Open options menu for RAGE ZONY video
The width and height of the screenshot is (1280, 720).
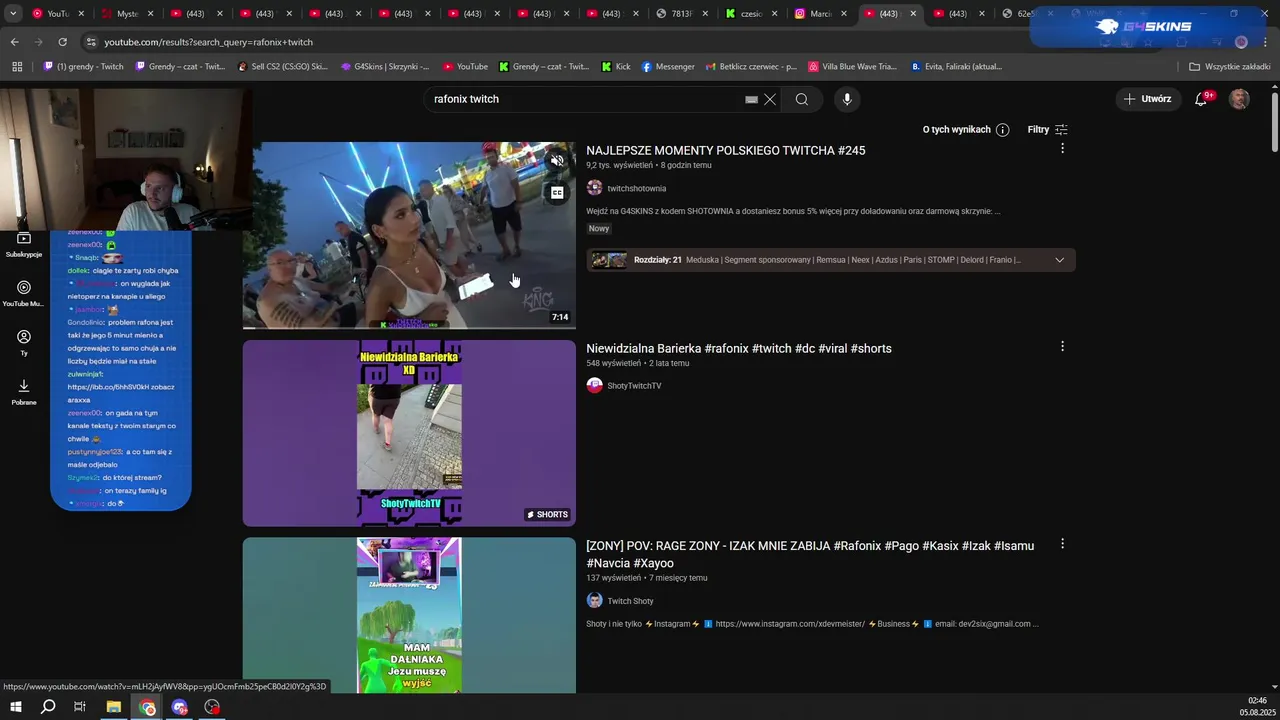tap(1062, 544)
